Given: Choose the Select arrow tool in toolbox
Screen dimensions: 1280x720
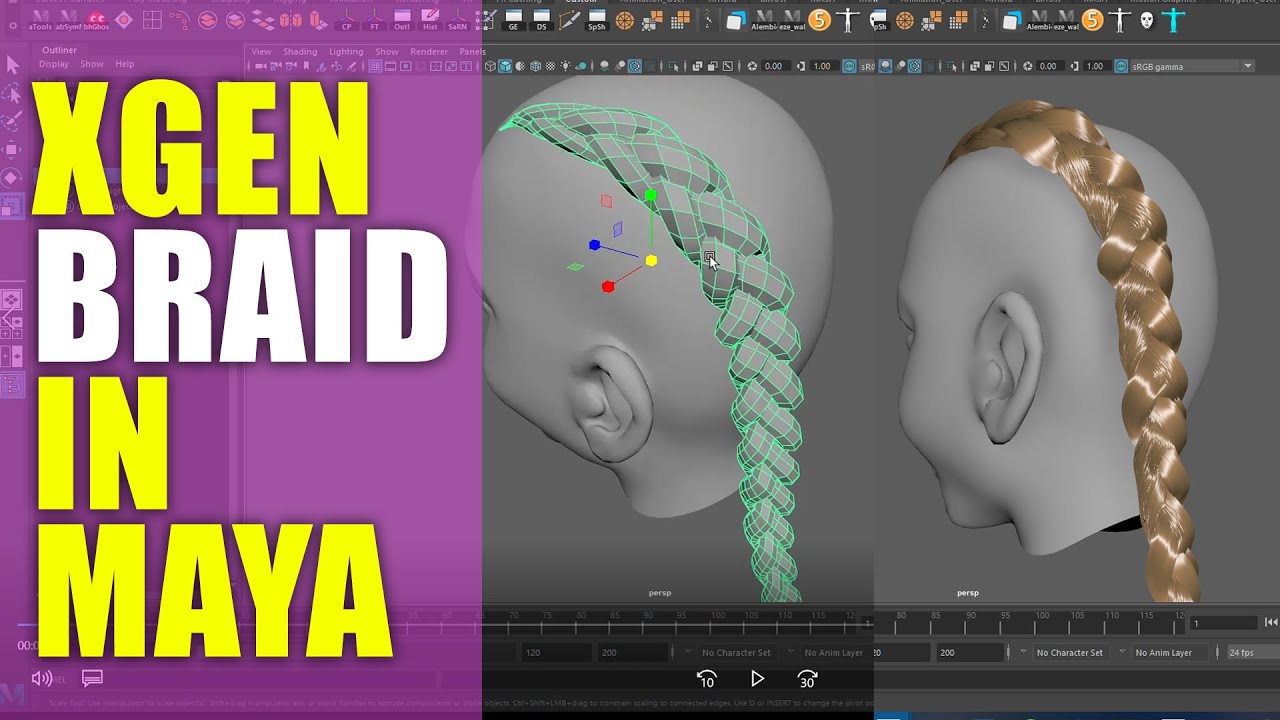Looking at the screenshot, I should coord(12,65).
